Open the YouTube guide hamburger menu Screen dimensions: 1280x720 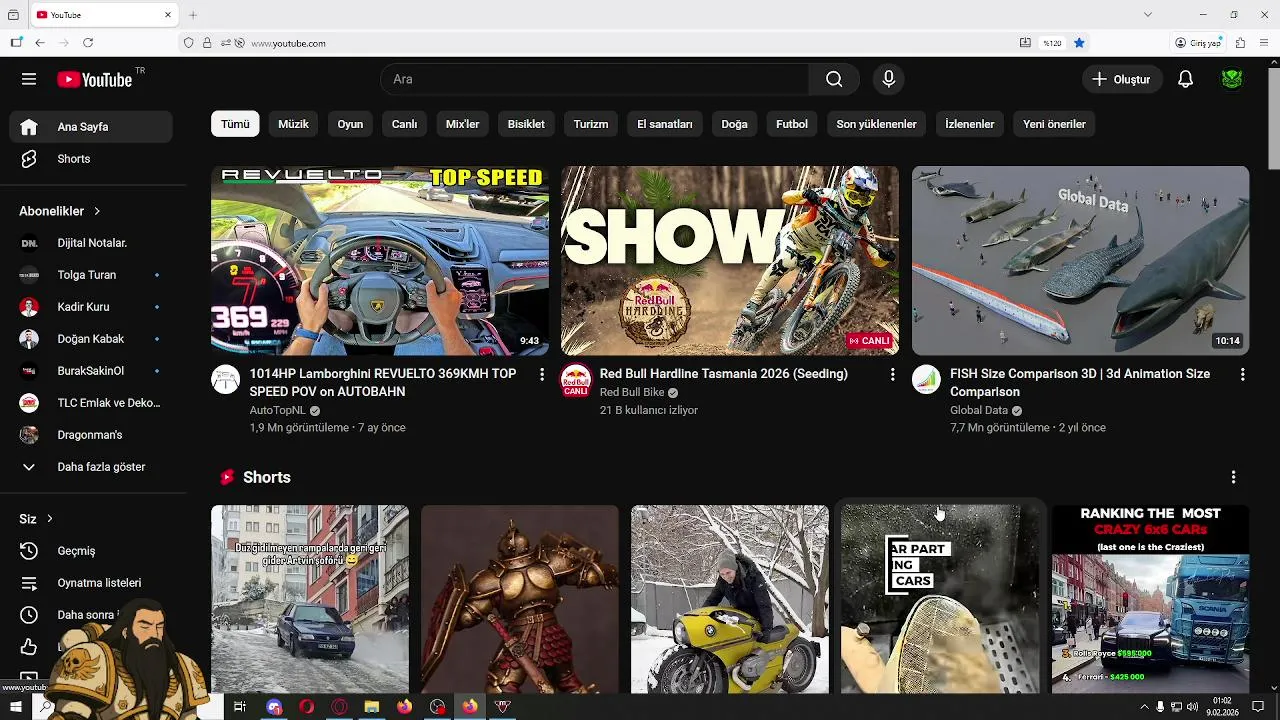click(x=29, y=79)
